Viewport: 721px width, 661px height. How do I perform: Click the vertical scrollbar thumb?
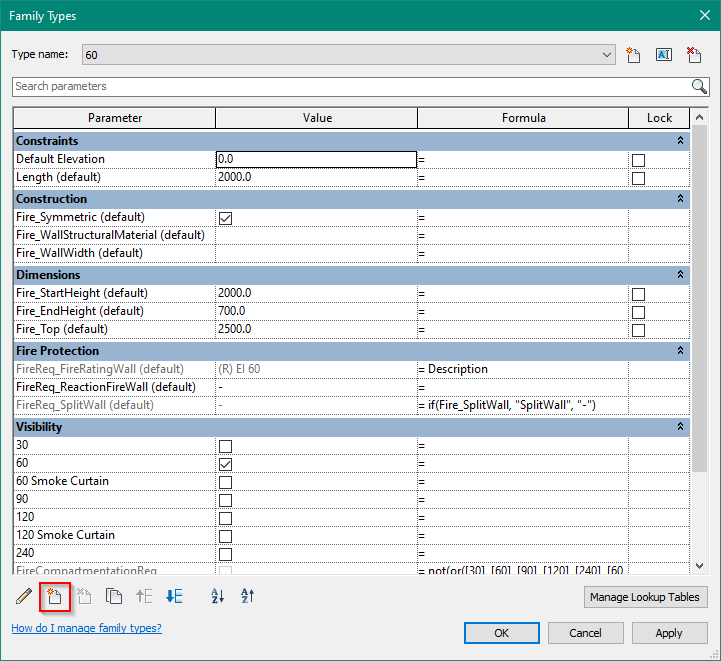[699, 298]
